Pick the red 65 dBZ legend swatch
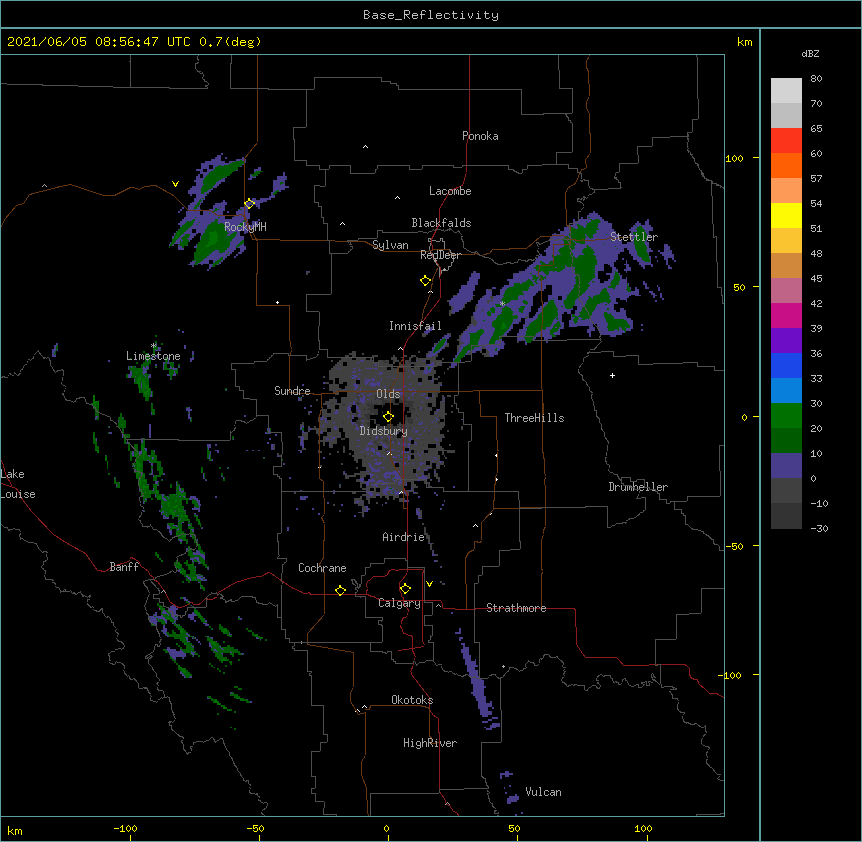This screenshot has width=862, height=842. coord(786,140)
